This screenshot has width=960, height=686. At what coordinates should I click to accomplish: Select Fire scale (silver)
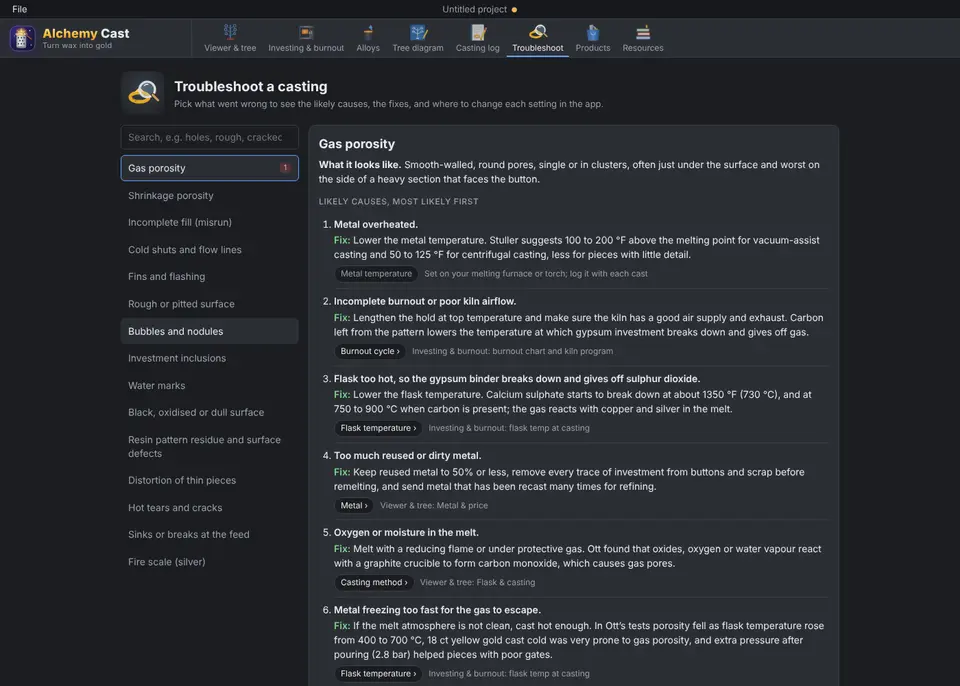[x=209, y=562]
